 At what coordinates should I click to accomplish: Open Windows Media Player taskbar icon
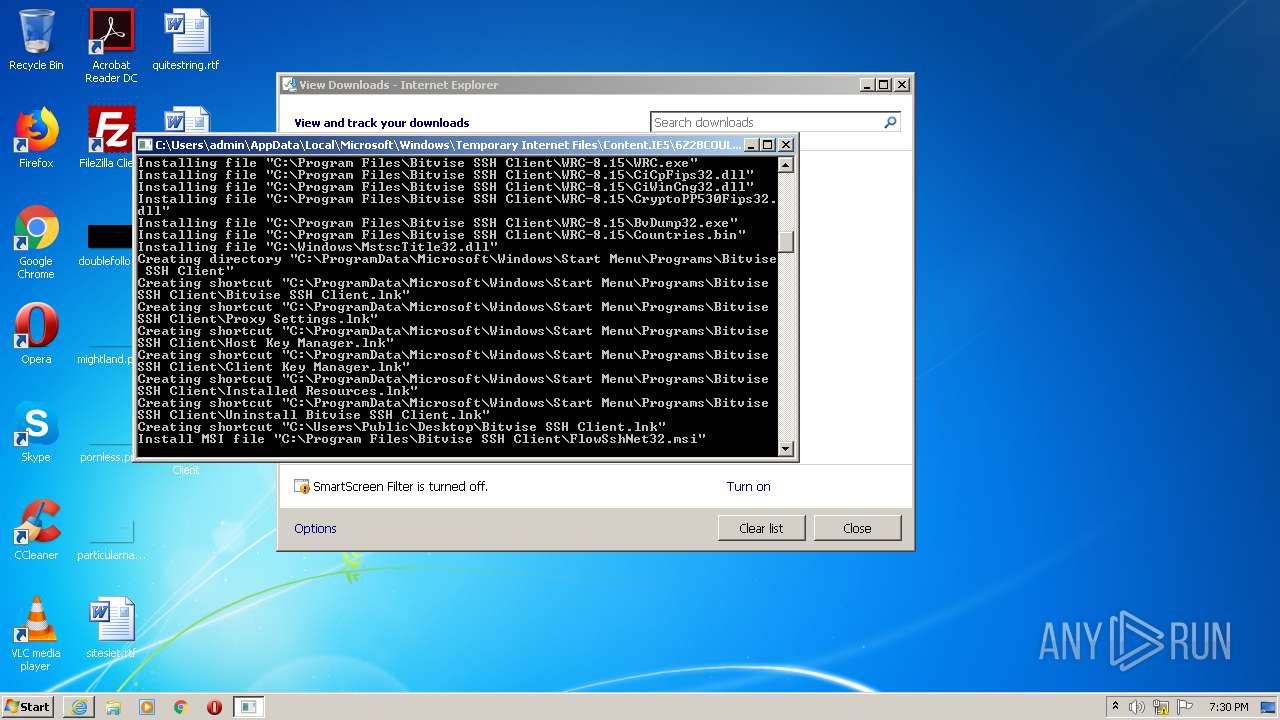147,707
